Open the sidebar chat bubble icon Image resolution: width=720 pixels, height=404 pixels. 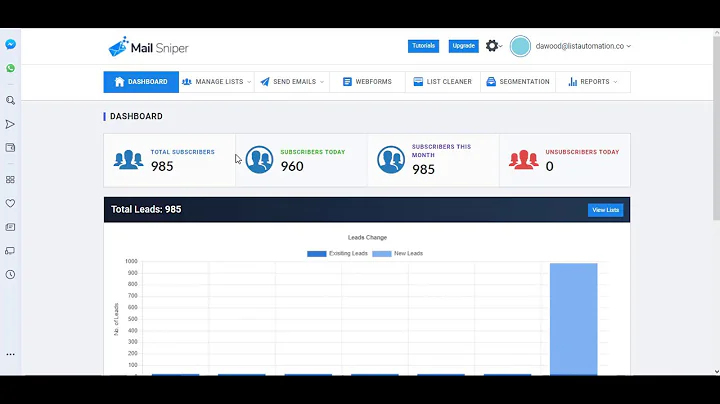click(10, 251)
